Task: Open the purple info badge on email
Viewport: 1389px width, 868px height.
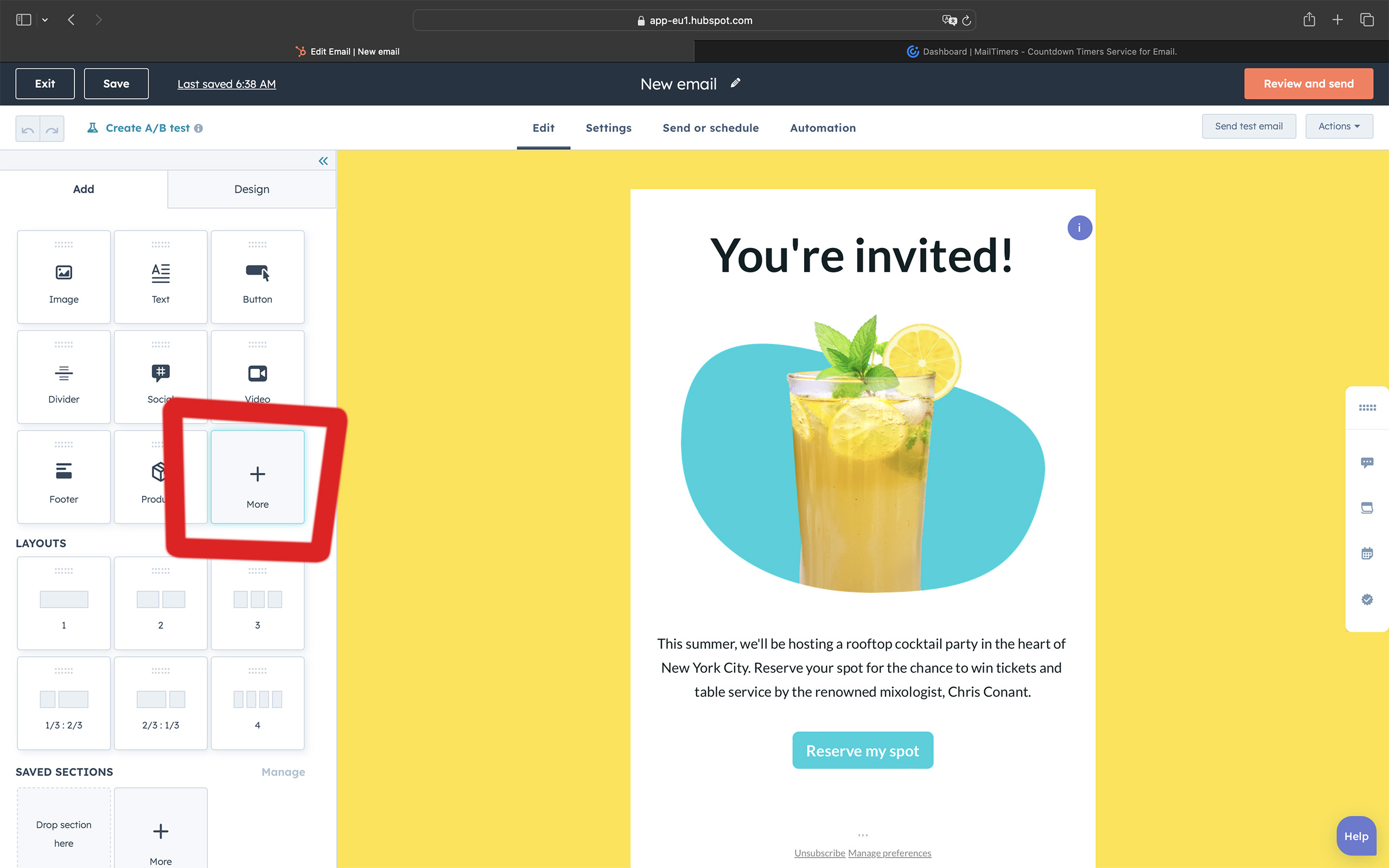Action: (x=1079, y=228)
